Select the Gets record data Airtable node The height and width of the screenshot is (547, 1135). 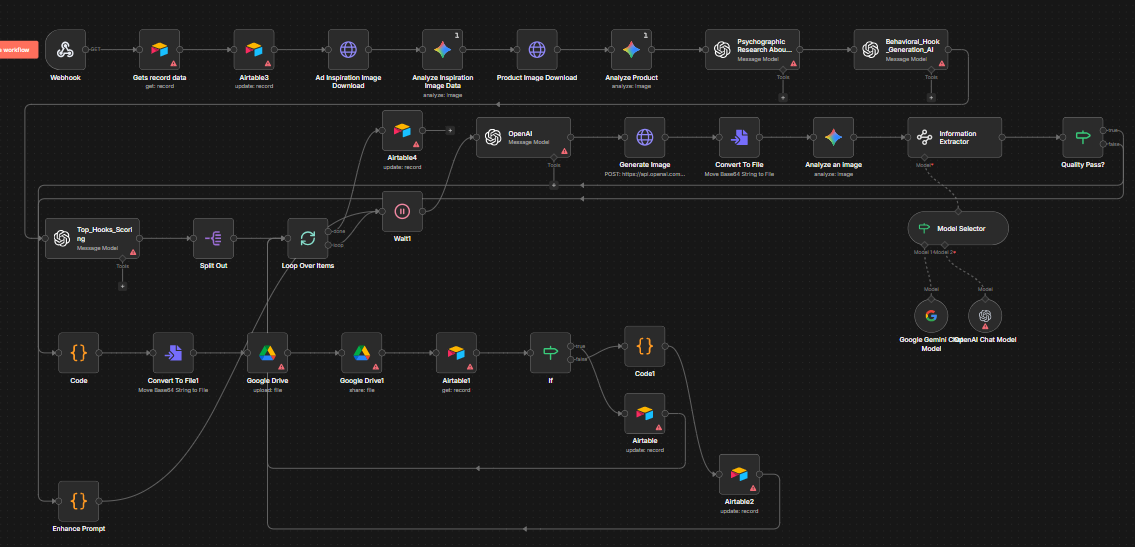point(159,49)
